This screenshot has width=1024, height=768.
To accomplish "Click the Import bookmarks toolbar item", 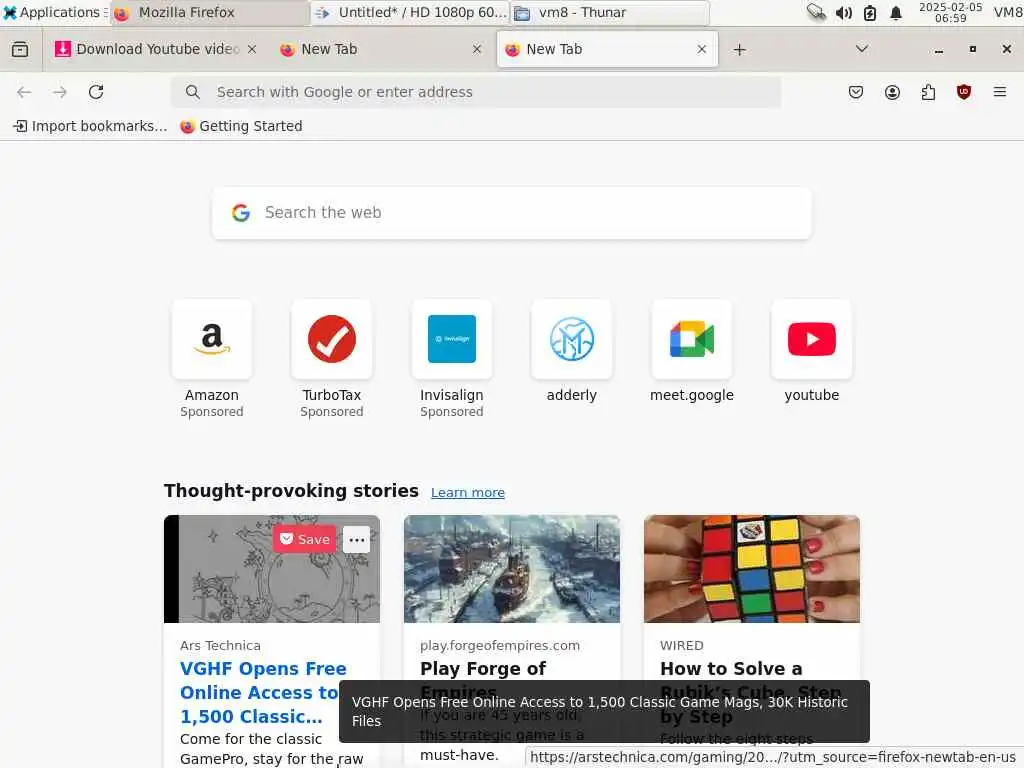I will 90,126.
